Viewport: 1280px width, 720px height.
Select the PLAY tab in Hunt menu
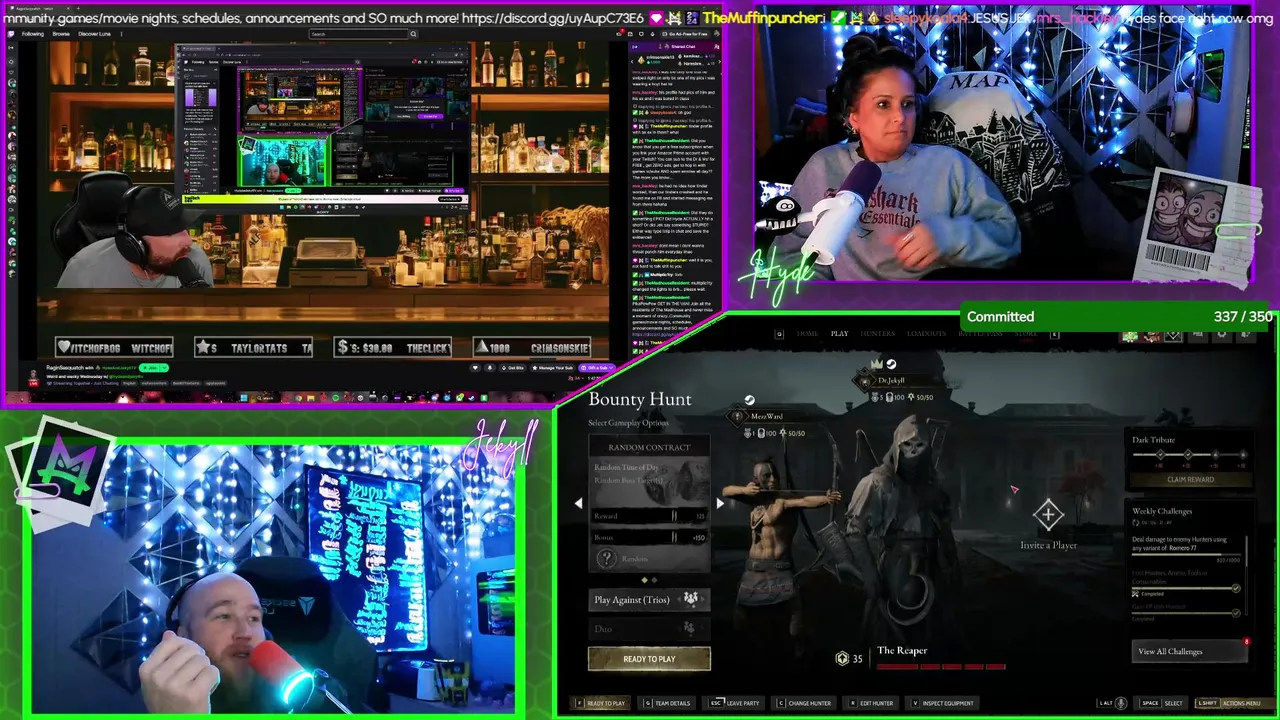839,334
